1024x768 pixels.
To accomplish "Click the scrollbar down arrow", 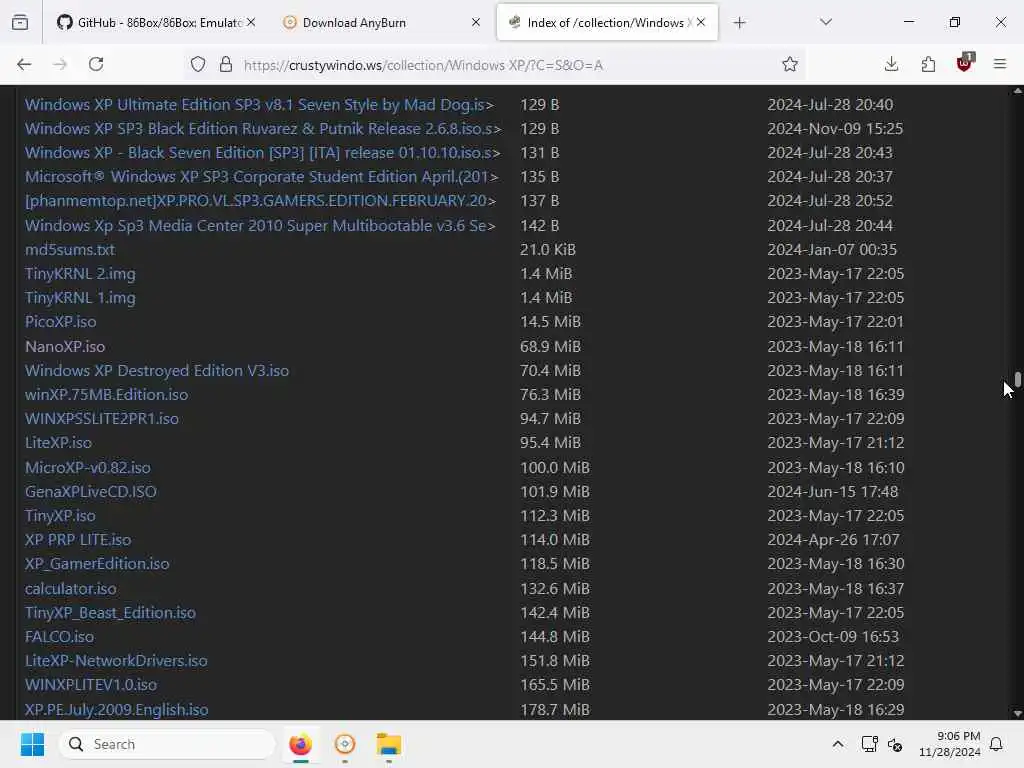I will [1017, 714].
